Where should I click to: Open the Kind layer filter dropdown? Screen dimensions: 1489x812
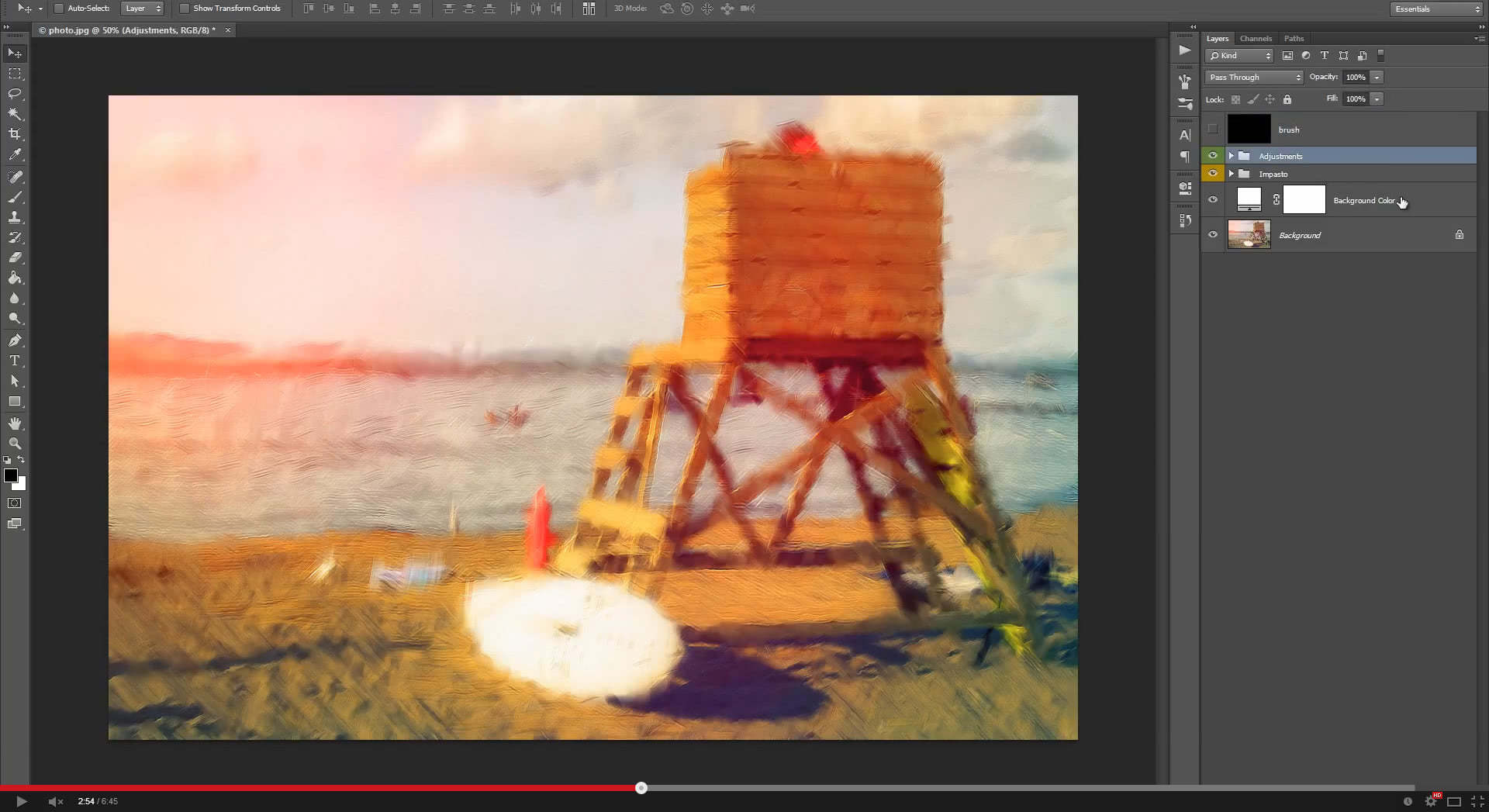(1239, 55)
